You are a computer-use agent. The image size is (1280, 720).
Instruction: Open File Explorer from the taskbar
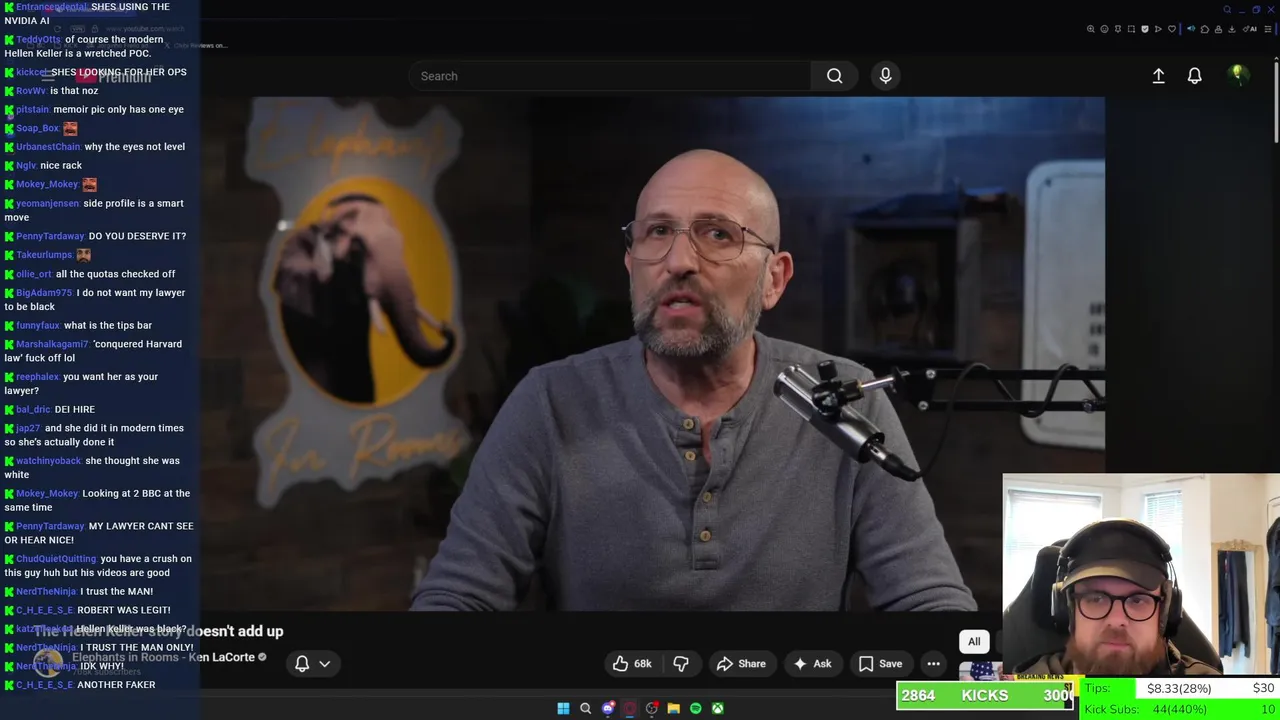[673, 708]
